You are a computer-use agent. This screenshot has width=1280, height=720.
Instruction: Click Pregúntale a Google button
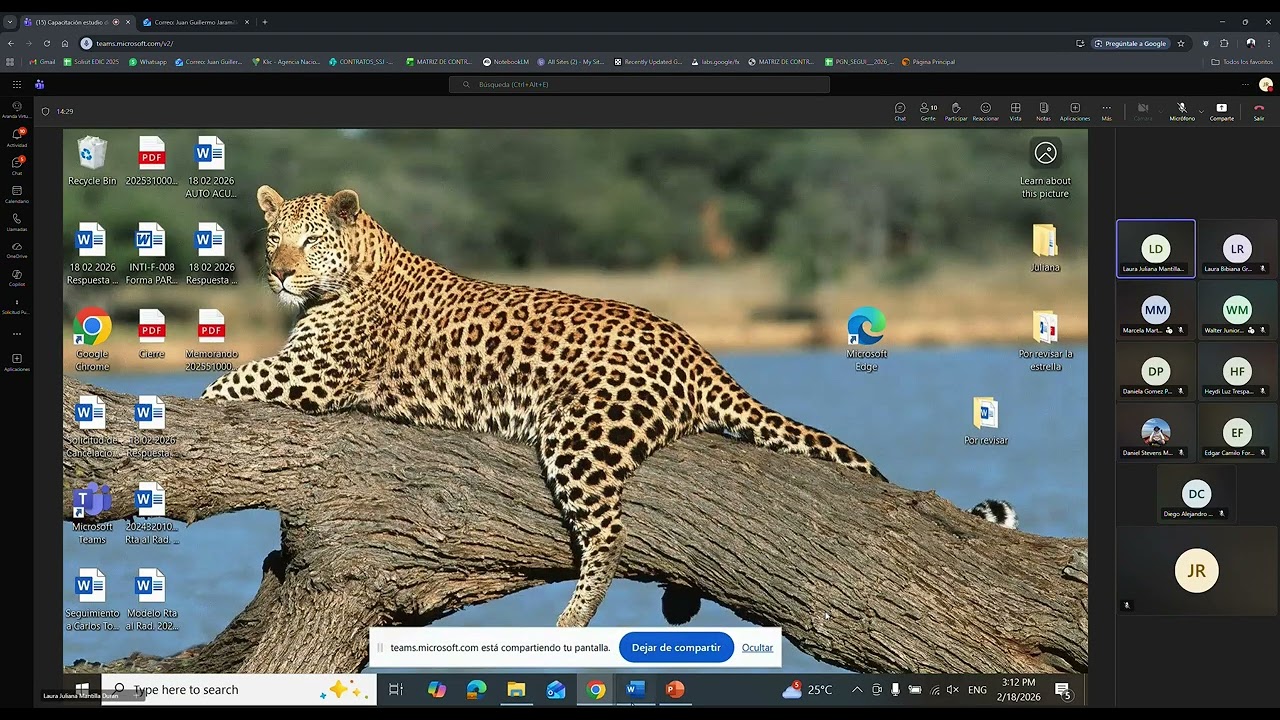coord(1131,43)
